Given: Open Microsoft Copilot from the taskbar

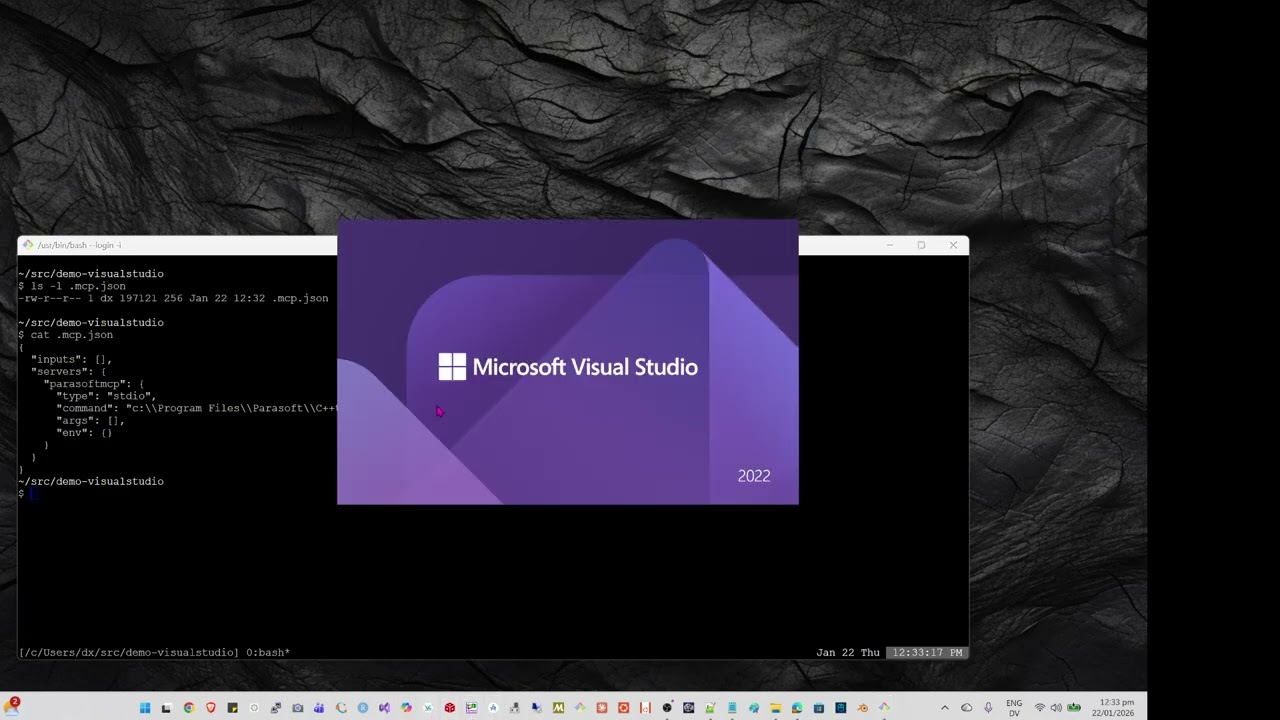Looking at the screenshot, I should (406, 708).
